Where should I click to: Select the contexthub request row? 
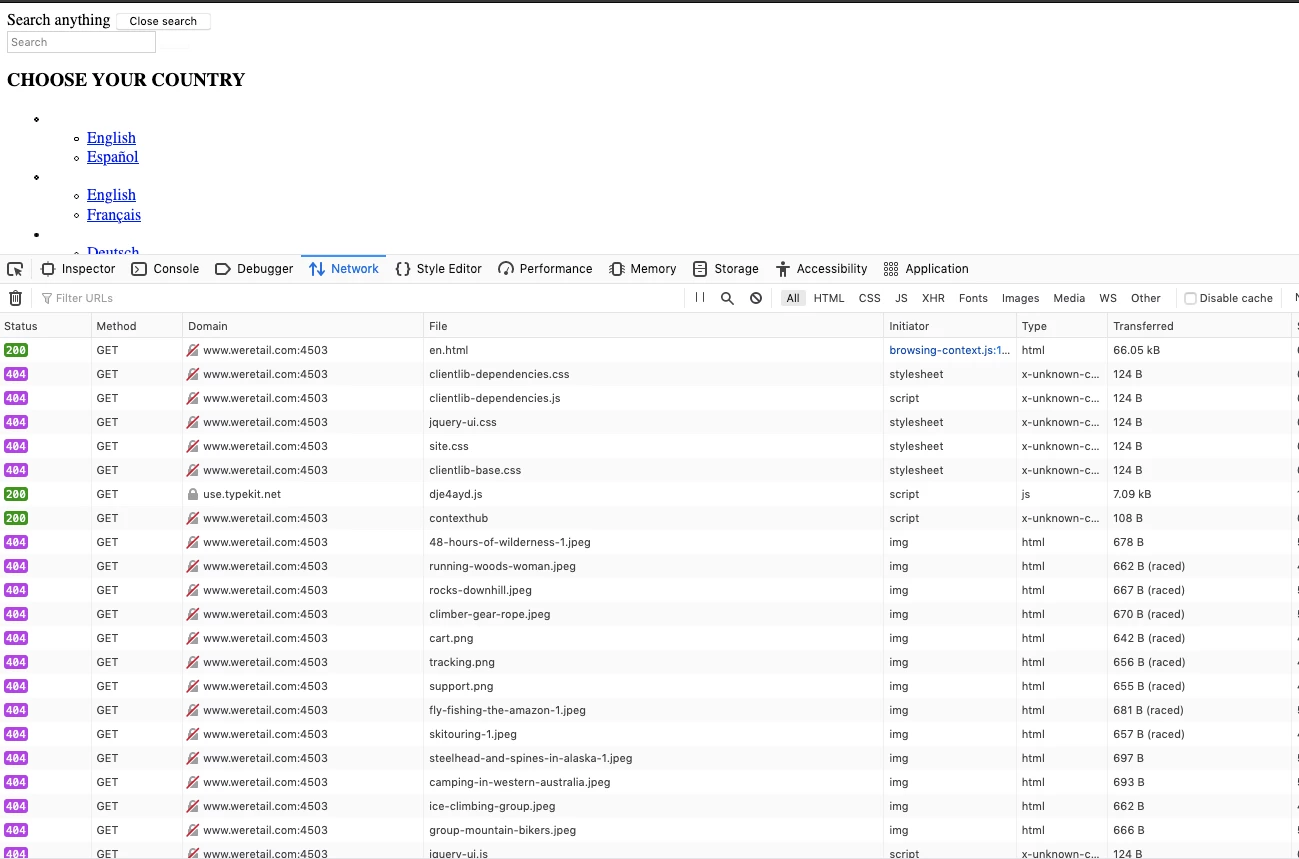pos(649,518)
